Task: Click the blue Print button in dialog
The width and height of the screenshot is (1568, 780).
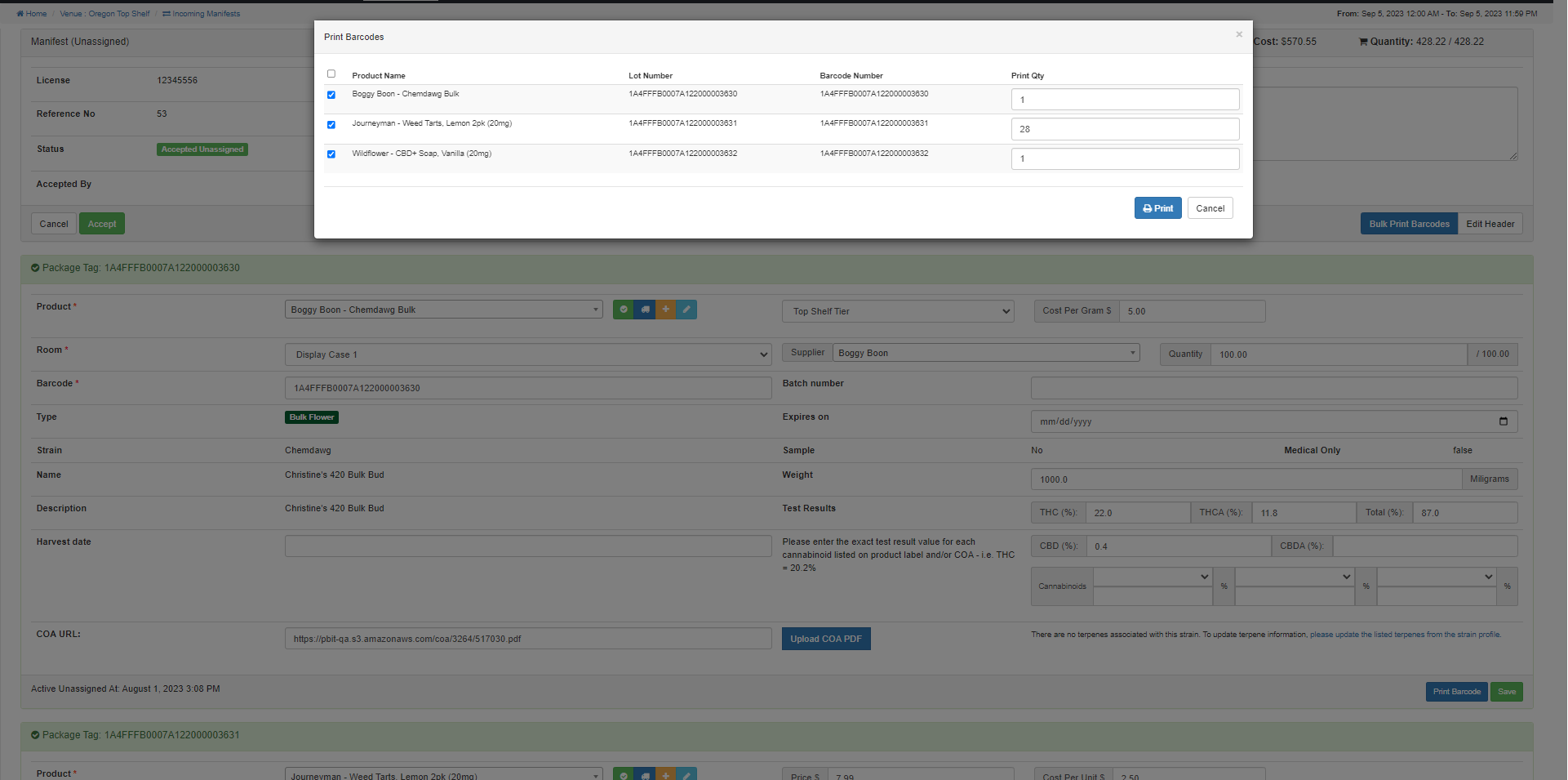Action: coord(1157,208)
